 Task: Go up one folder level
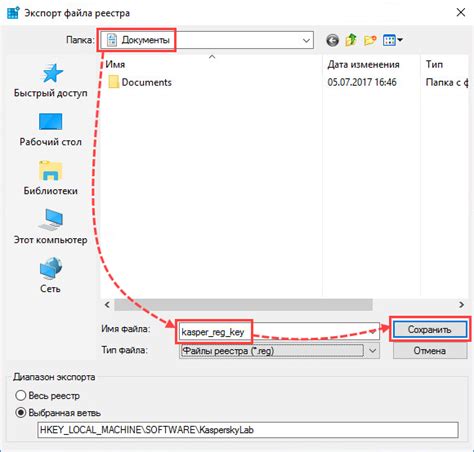pos(351,40)
